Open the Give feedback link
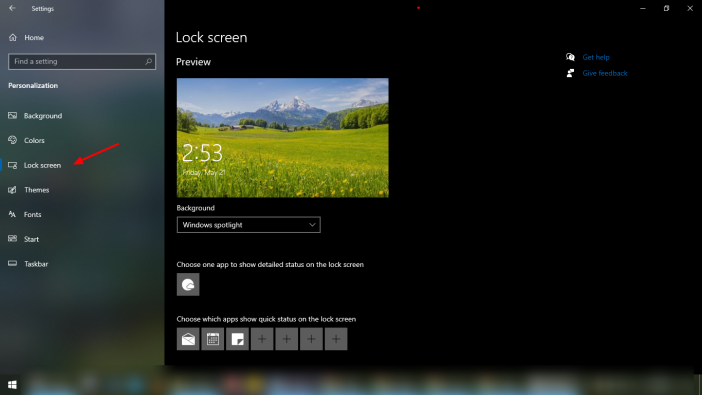Viewport: 702px width, 395px height. tap(605, 73)
